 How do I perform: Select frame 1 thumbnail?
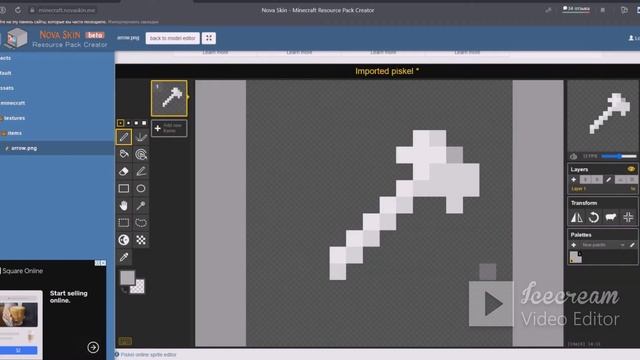(x=169, y=98)
